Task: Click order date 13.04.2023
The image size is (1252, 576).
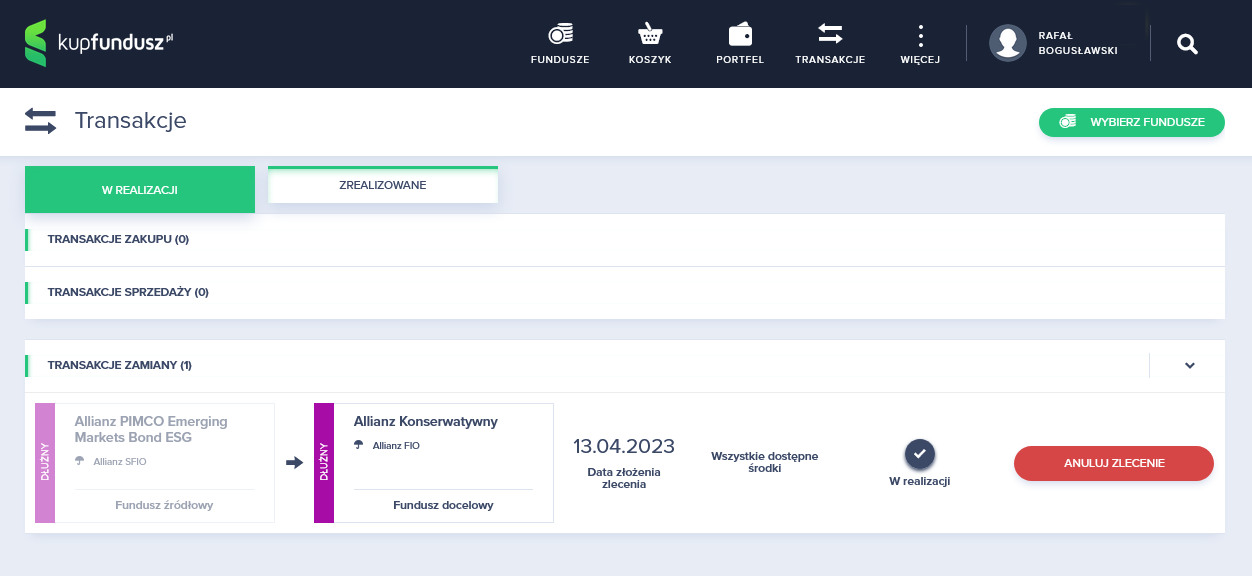Action: (x=624, y=446)
